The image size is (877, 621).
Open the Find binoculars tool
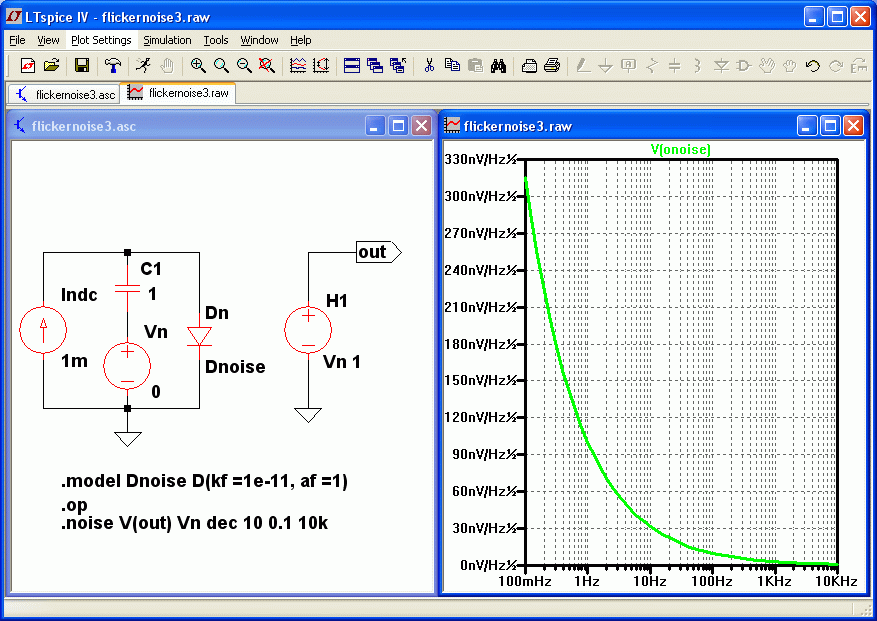(x=498, y=65)
